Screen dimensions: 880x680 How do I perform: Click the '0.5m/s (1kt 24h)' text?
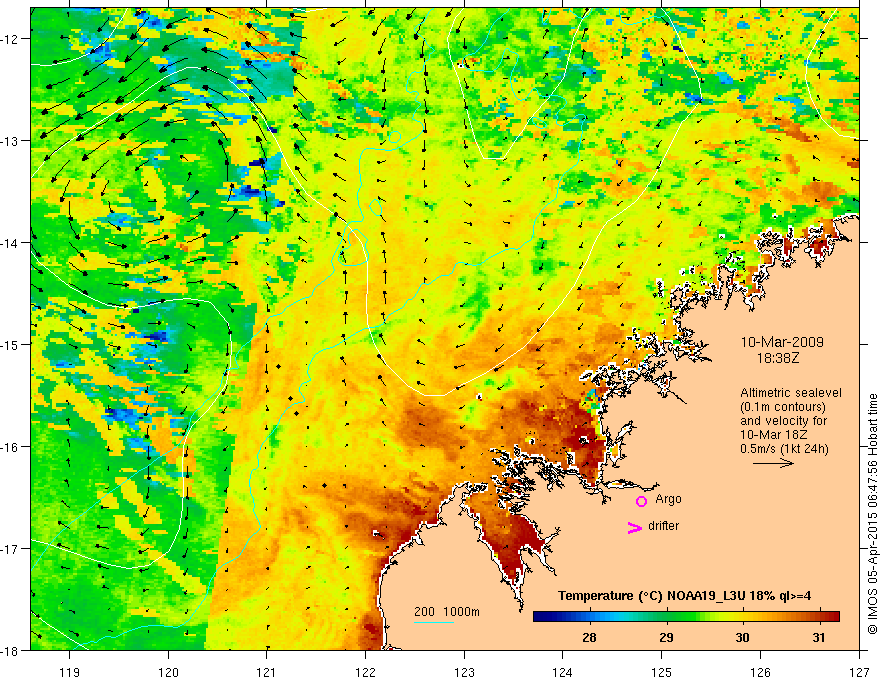tap(784, 449)
